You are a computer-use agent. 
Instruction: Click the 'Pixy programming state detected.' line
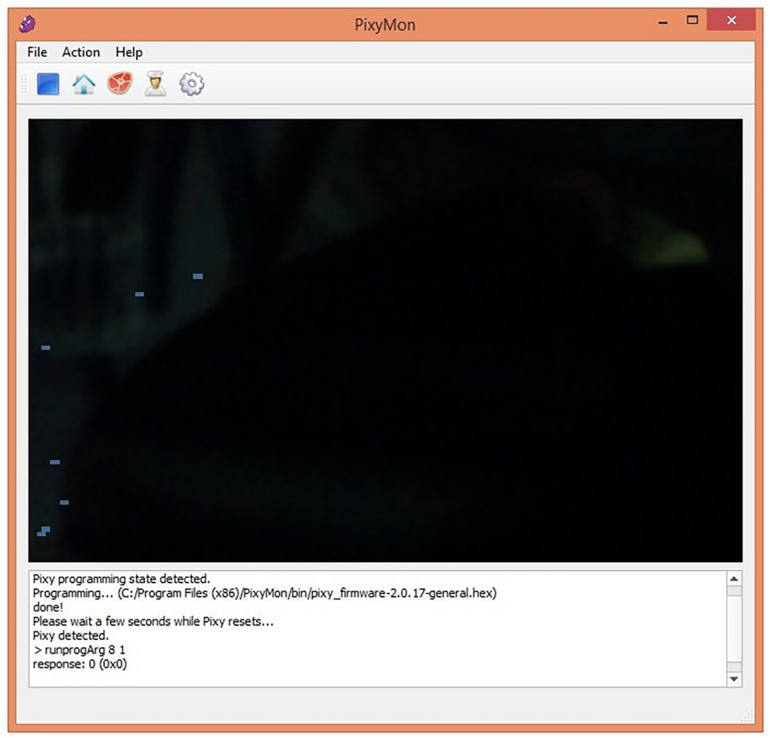click(121, 579)
